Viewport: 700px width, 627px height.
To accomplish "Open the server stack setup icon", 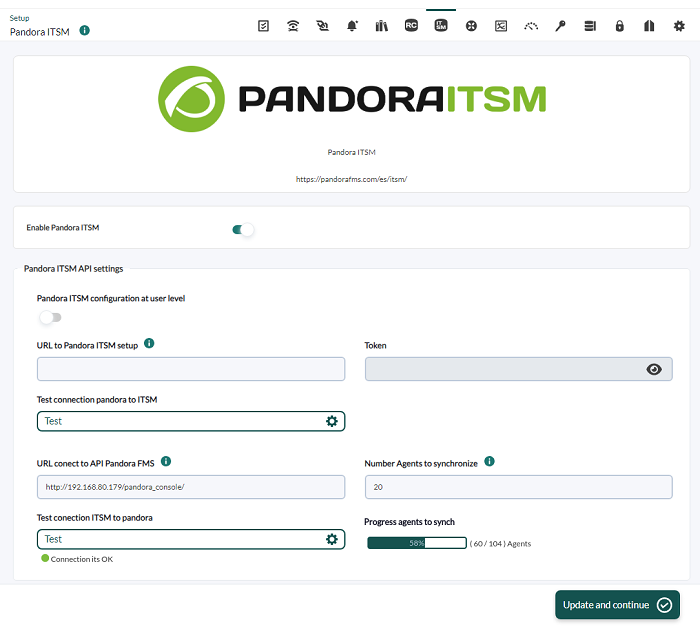I will pos(590,26).
